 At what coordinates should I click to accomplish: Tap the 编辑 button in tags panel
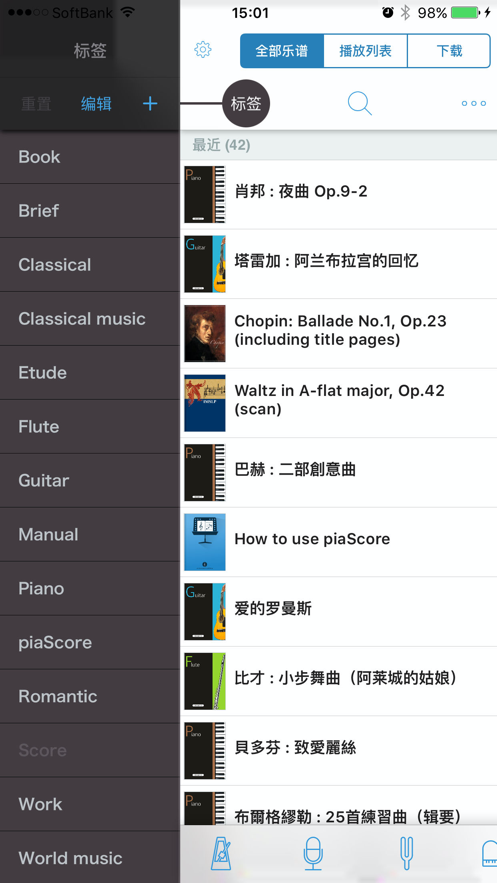coord(96,104)
